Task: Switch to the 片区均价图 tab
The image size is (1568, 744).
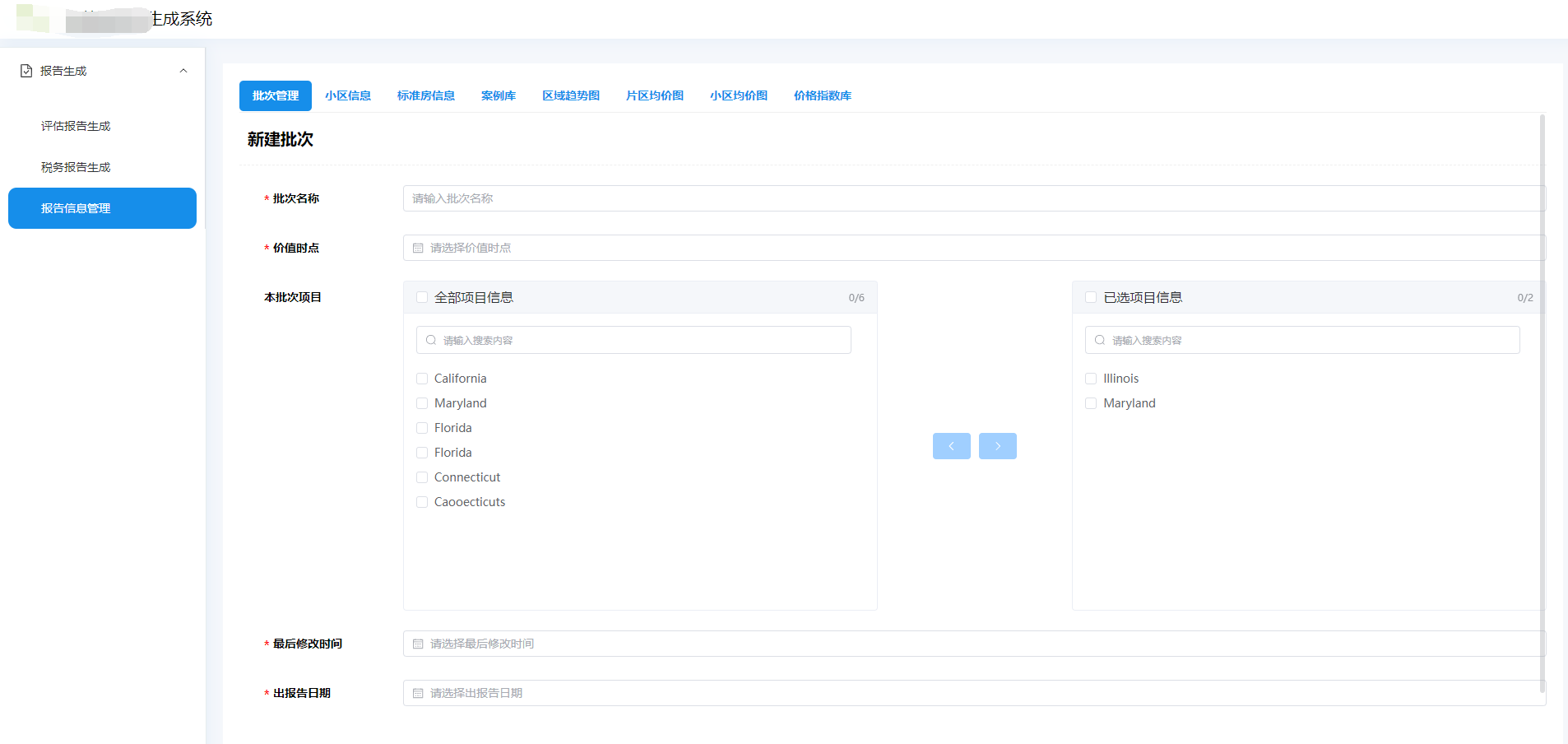Action: click(655, 95)
